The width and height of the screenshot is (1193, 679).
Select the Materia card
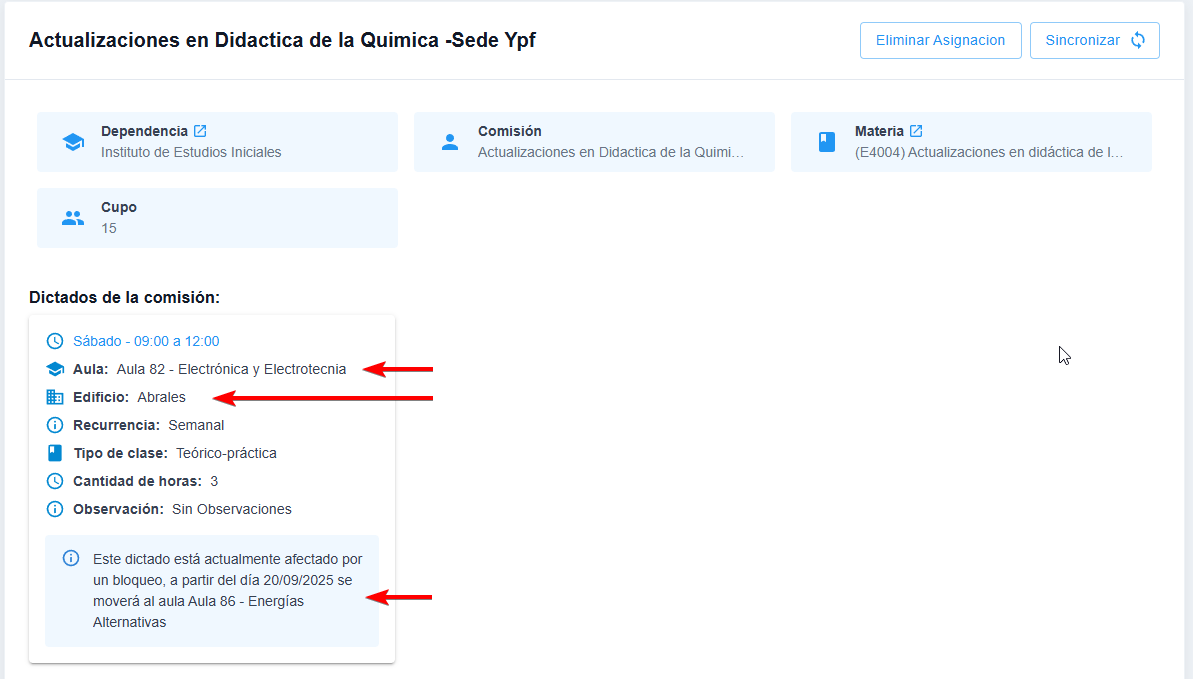coord(971,142)
